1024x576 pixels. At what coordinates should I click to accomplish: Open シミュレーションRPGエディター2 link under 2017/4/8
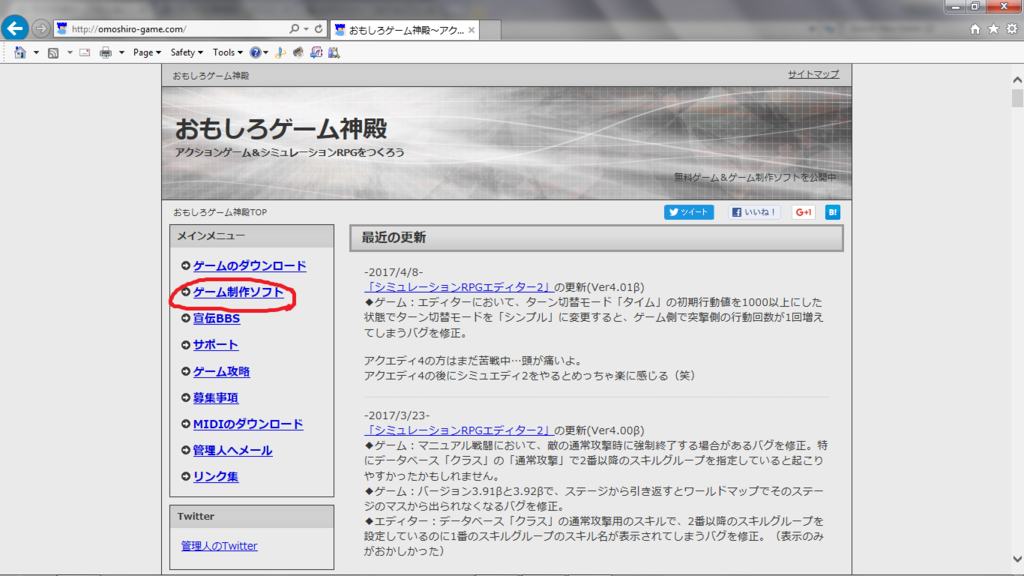point(459,287)
